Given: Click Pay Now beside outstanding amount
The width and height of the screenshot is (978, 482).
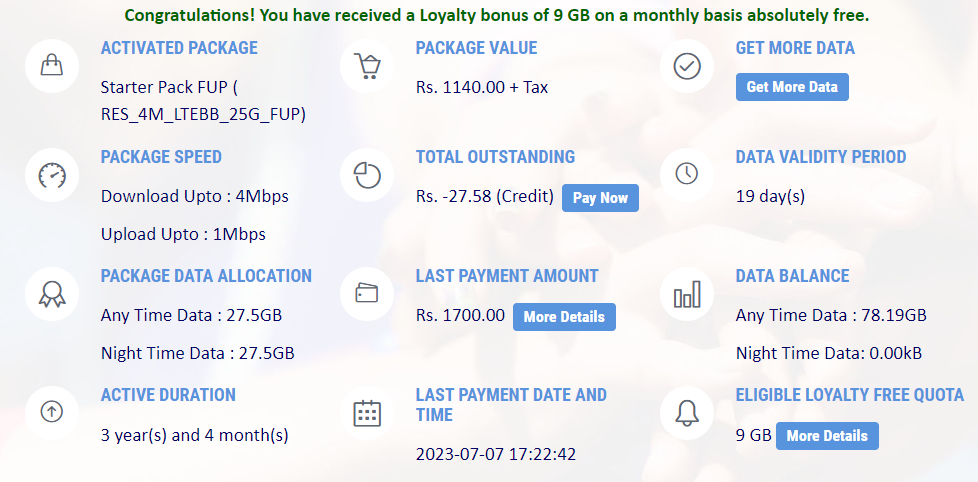Looking at the screenshot, I should coord(600,198).
